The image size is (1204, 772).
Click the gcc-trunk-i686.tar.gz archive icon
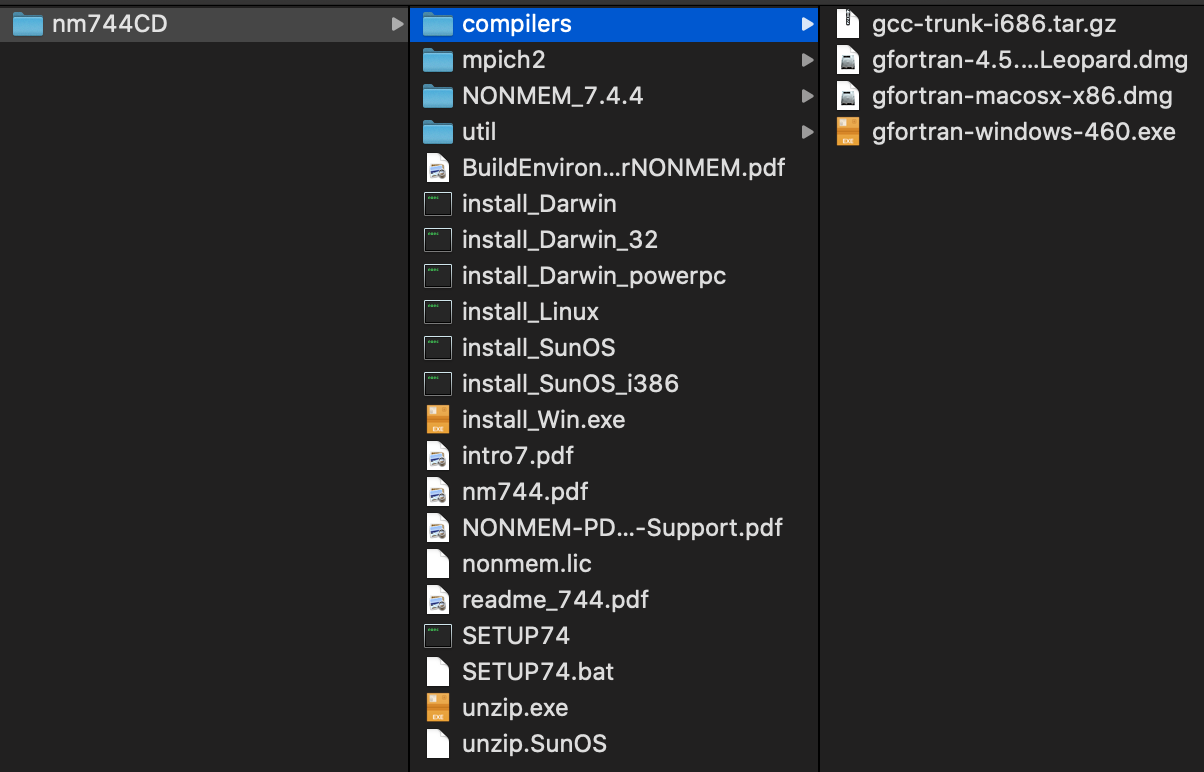pyautogui.click(x=847, y=23)
